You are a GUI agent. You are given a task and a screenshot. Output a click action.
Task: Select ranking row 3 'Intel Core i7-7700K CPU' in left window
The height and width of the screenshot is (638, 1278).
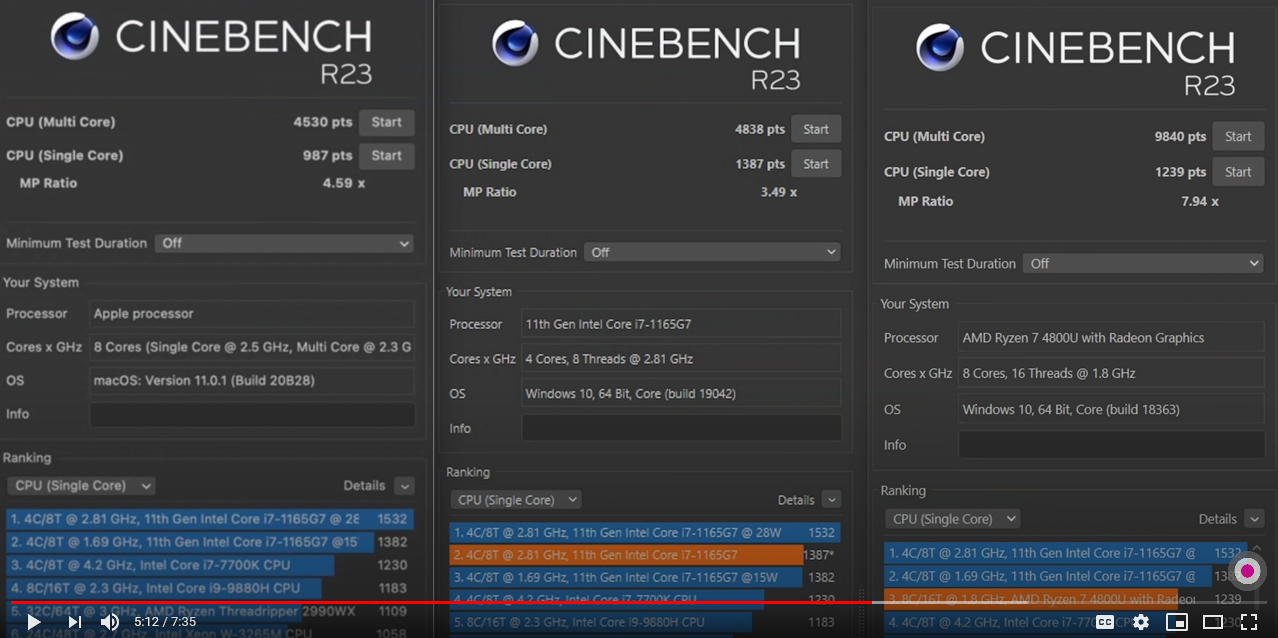click(210, 565)
